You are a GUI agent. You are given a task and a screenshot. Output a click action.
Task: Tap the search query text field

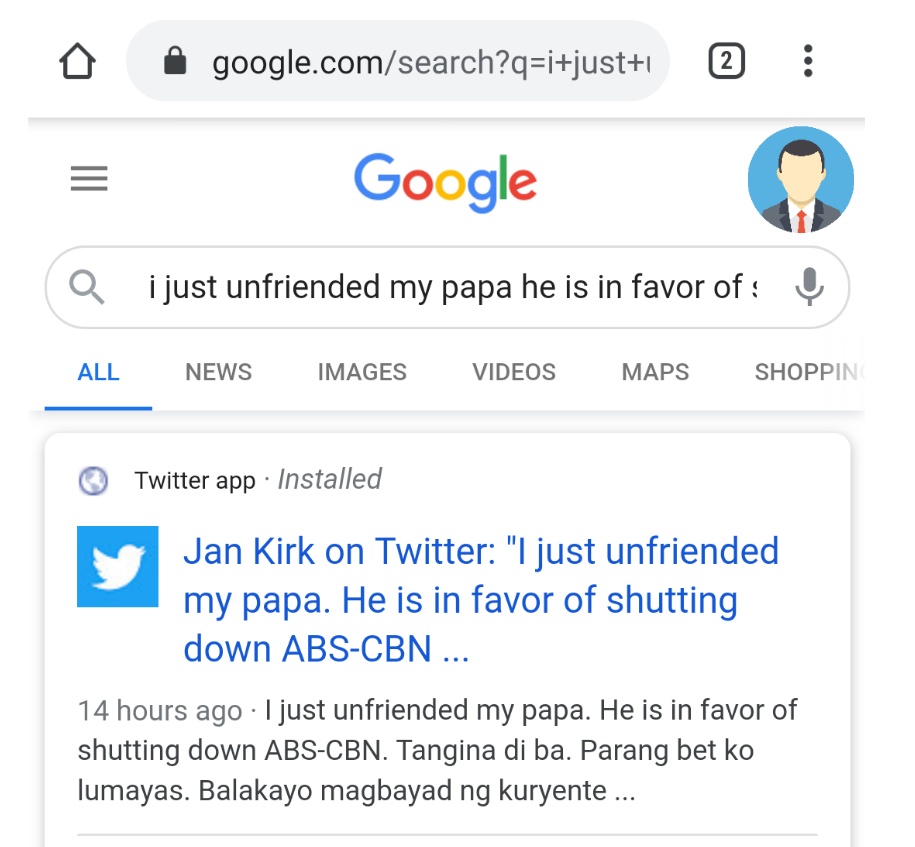pos(450,288)
